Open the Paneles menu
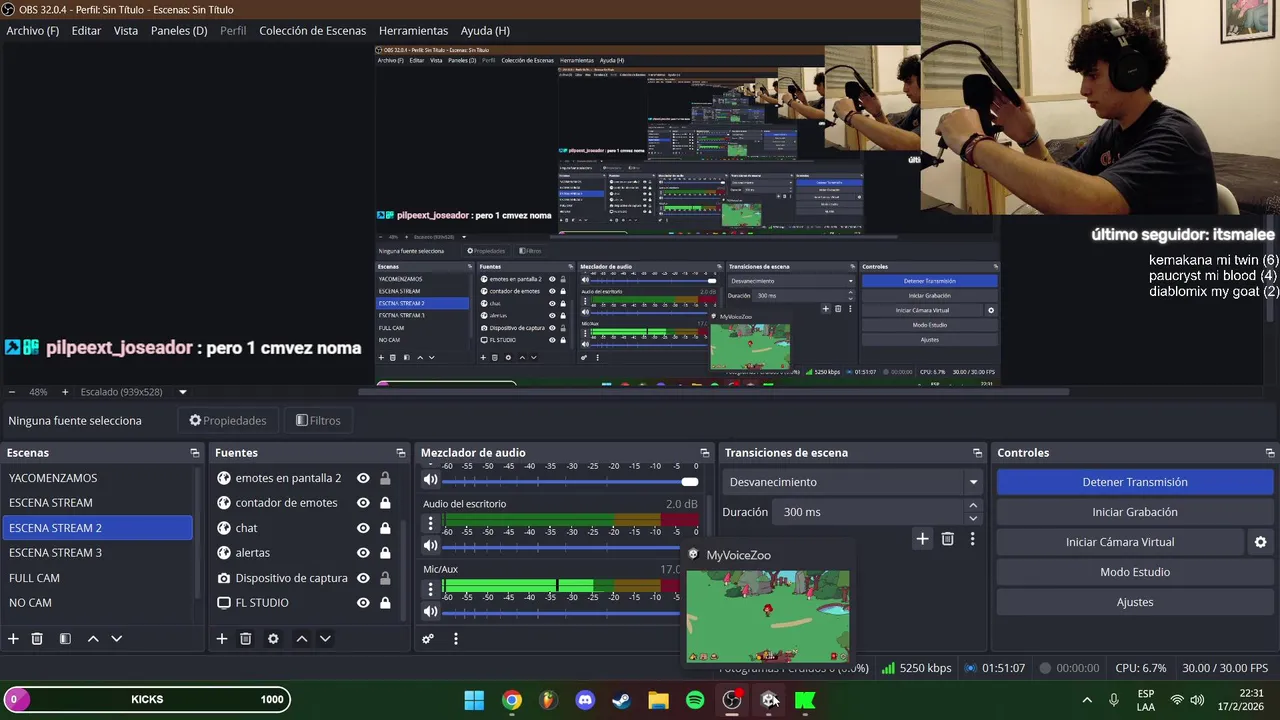Viewport: 1280px width, 720px height. (x=179, y=31)
